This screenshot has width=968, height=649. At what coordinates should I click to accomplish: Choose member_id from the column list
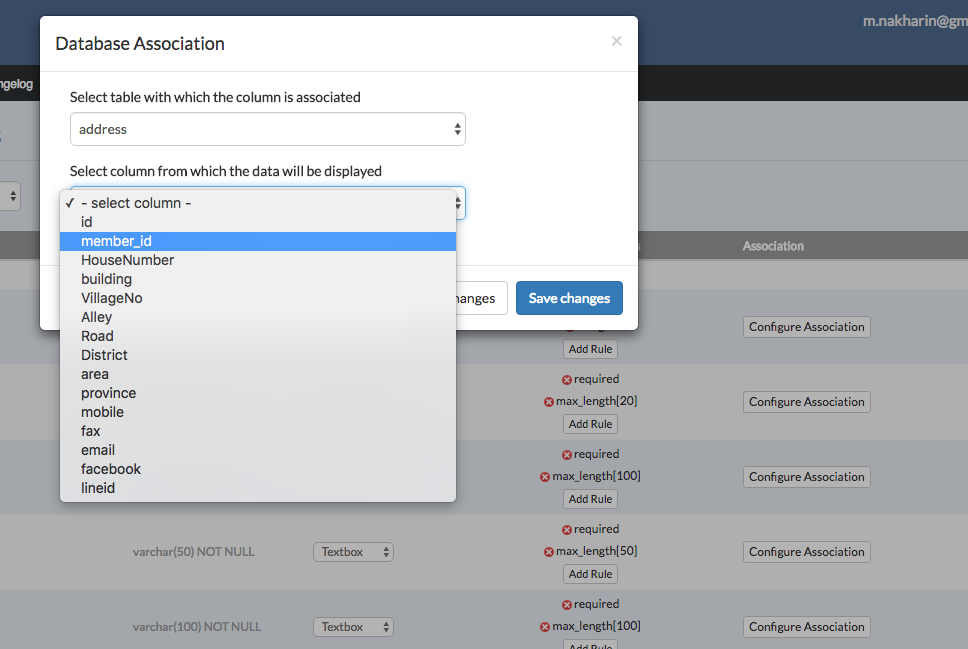[x=116, y=241]
